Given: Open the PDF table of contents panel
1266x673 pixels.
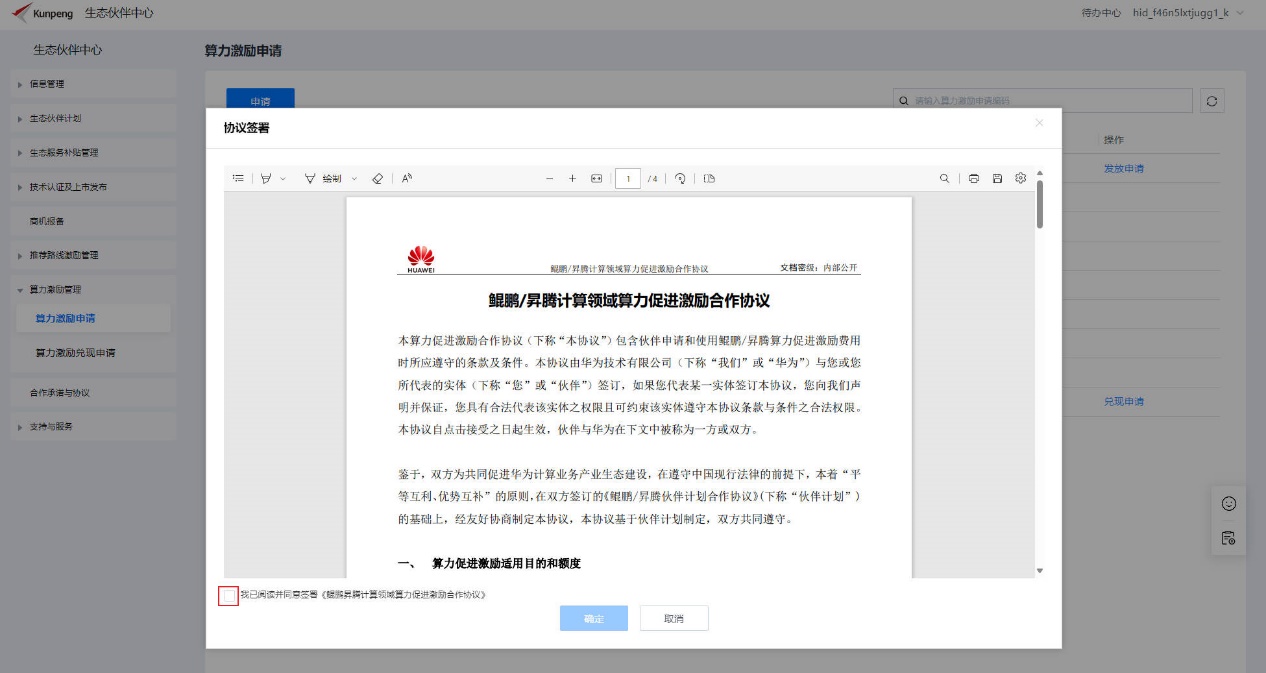Looking at the screenshot, I should [x=238, y=178].
